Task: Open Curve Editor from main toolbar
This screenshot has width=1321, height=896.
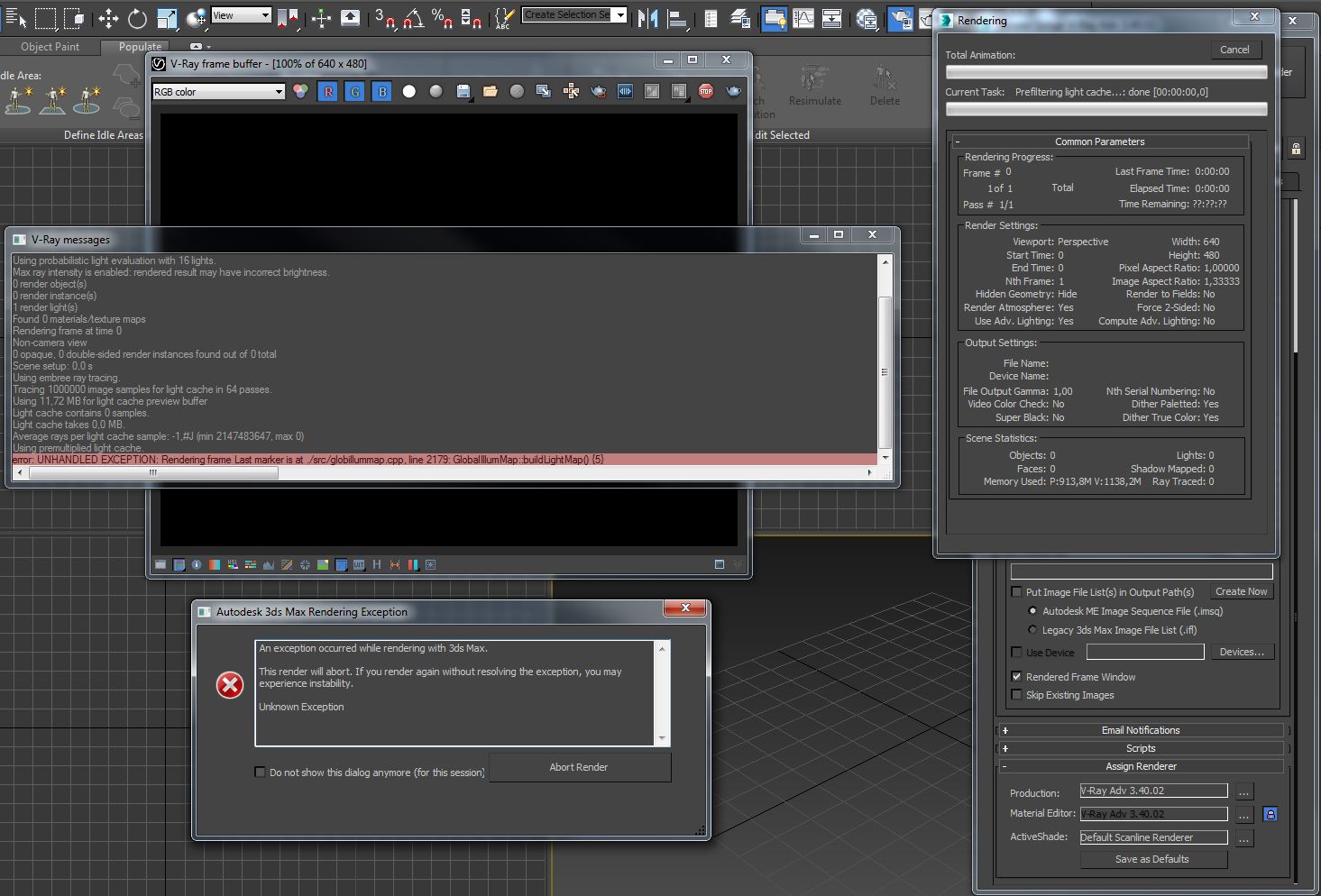Action: click(803, 18)
